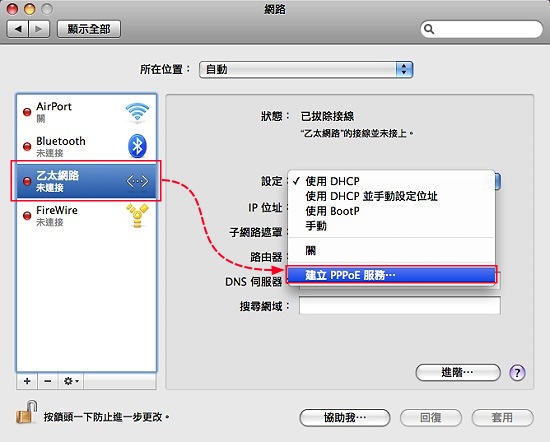This screenshot has height=442, width=550.
Task: Click the 顯示全部 button
Action: (x=89, y=29)
